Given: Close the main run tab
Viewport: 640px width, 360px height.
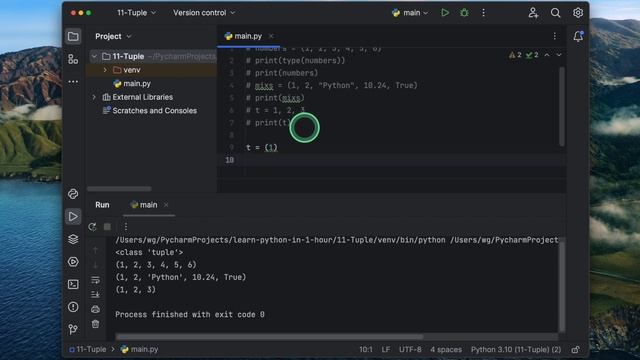Looking at the screenshot, I should [166, 205].
